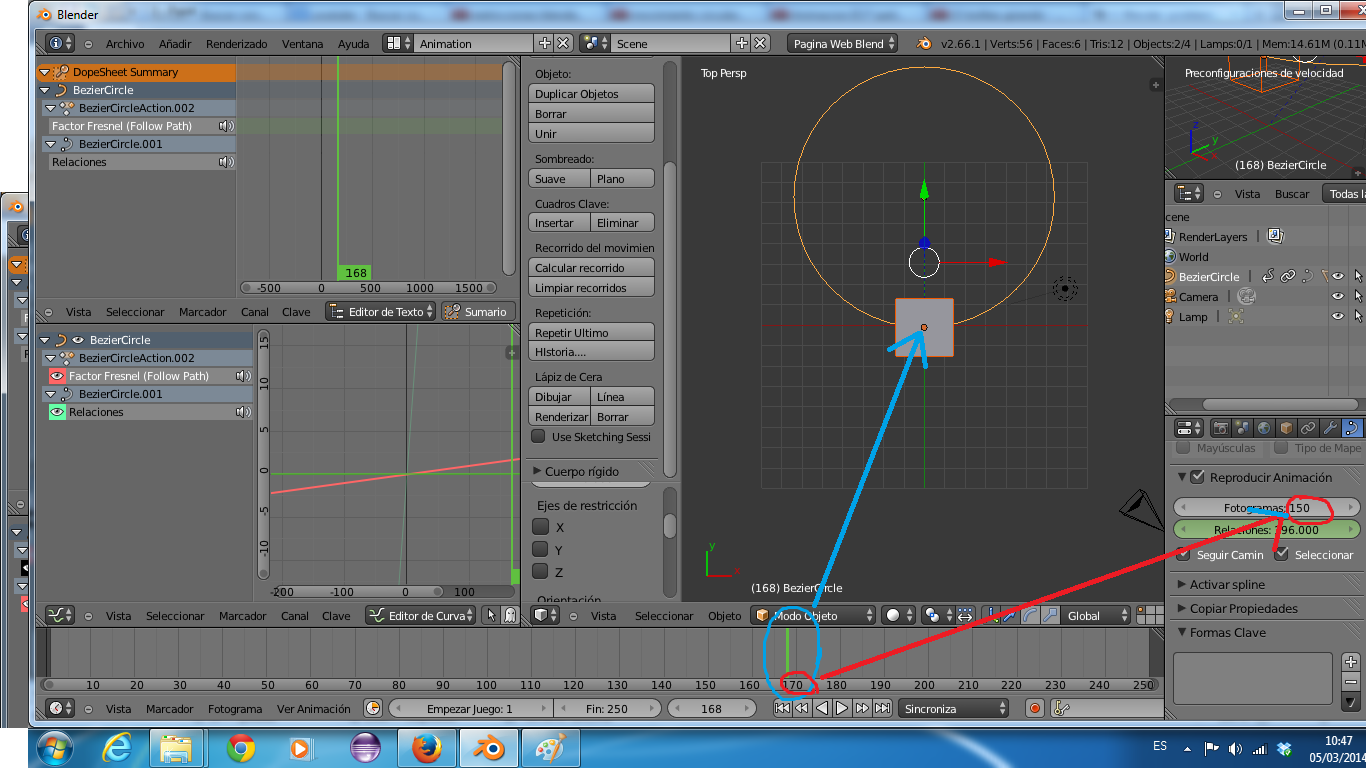The height and width of the screenshot is (768, 1366).
Task: Open the Renderizado menu
Action: pos(236,44)
